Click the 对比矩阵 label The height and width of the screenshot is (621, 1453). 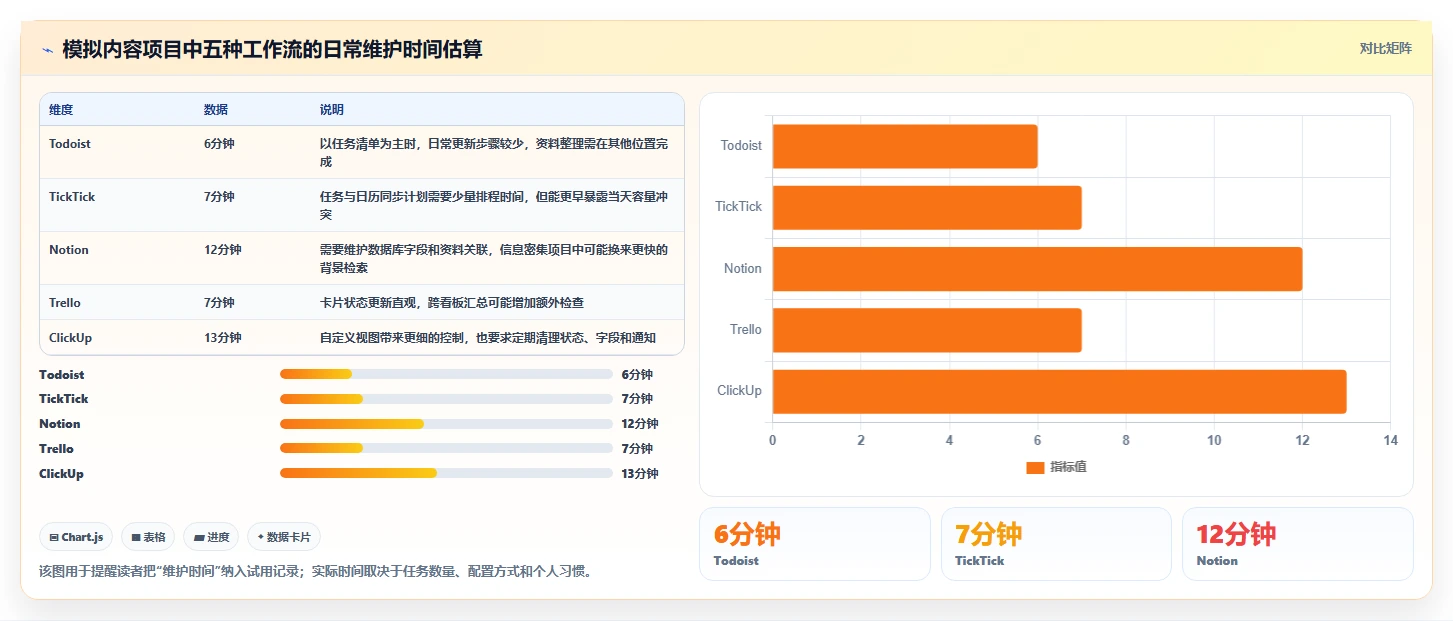click(1385, 48)
